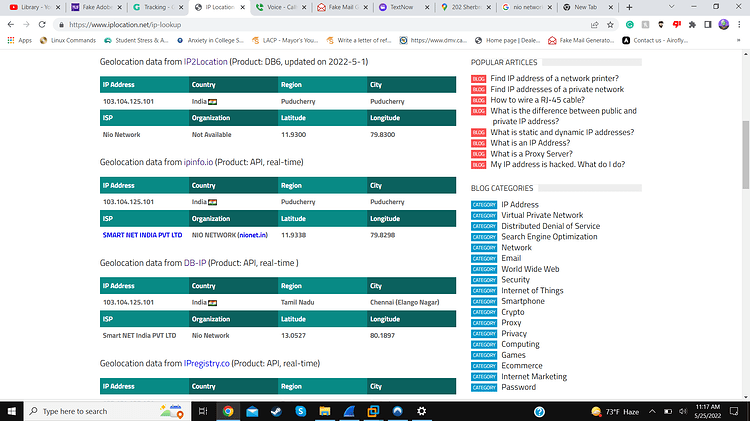Open the Grammarly extension icon
This screenshot has width=750, height=421.
pos(629,25)
